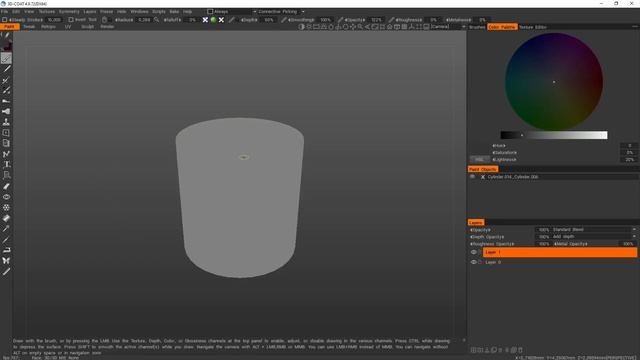The width and height of the screenshot is (640, 360).
Task: Open the Connective Picking dropdown
Action: [280, 12]
